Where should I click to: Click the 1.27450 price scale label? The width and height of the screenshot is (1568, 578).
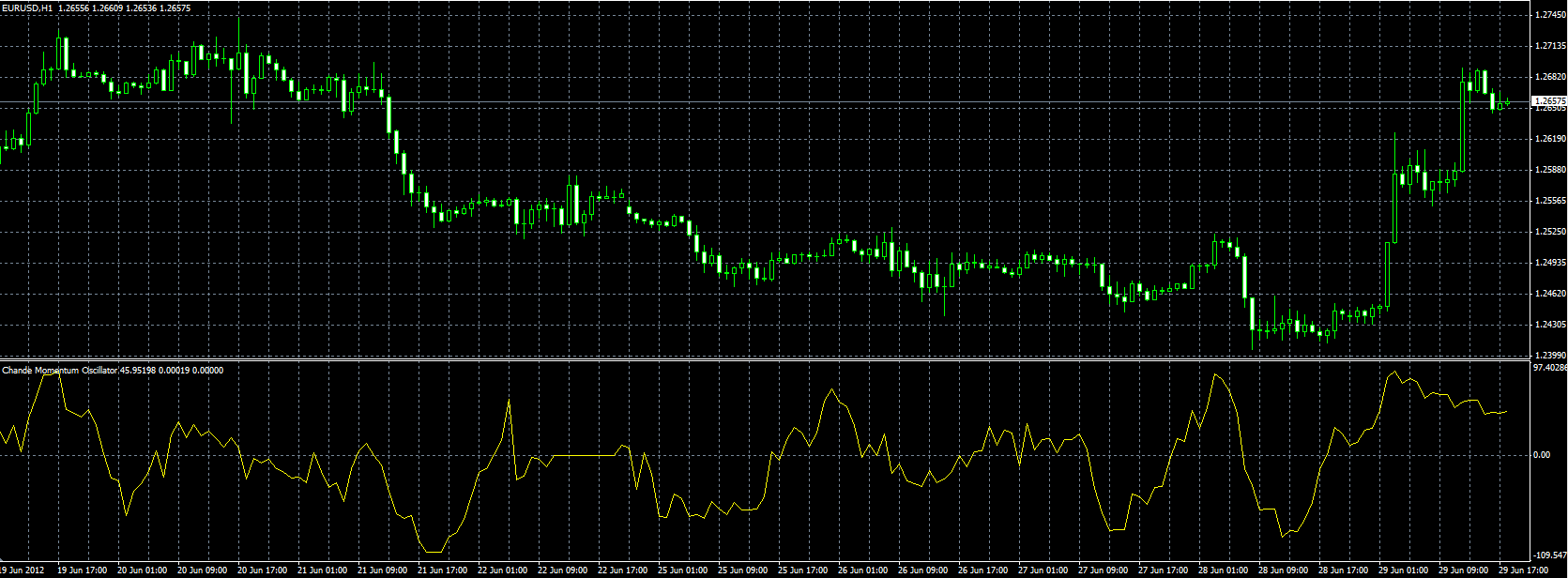coord(1550,15)
